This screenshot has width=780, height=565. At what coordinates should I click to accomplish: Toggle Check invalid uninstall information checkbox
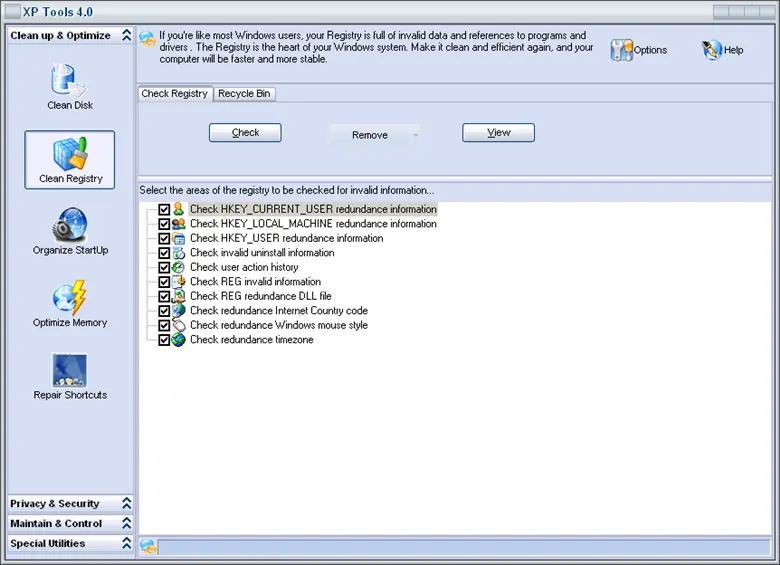point(164,254)
